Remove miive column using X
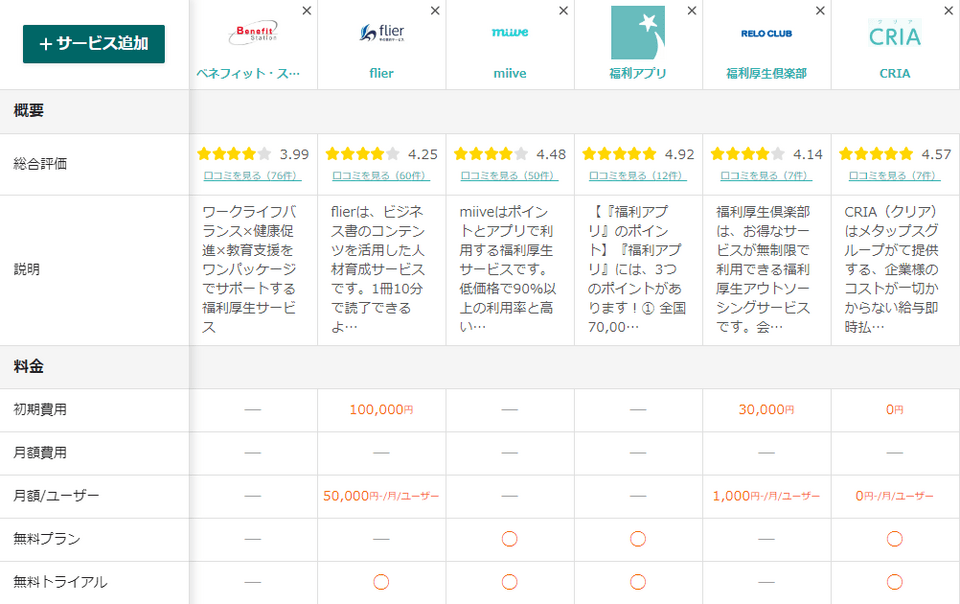This screenshot has width=960, height=604. pos(563,11)
